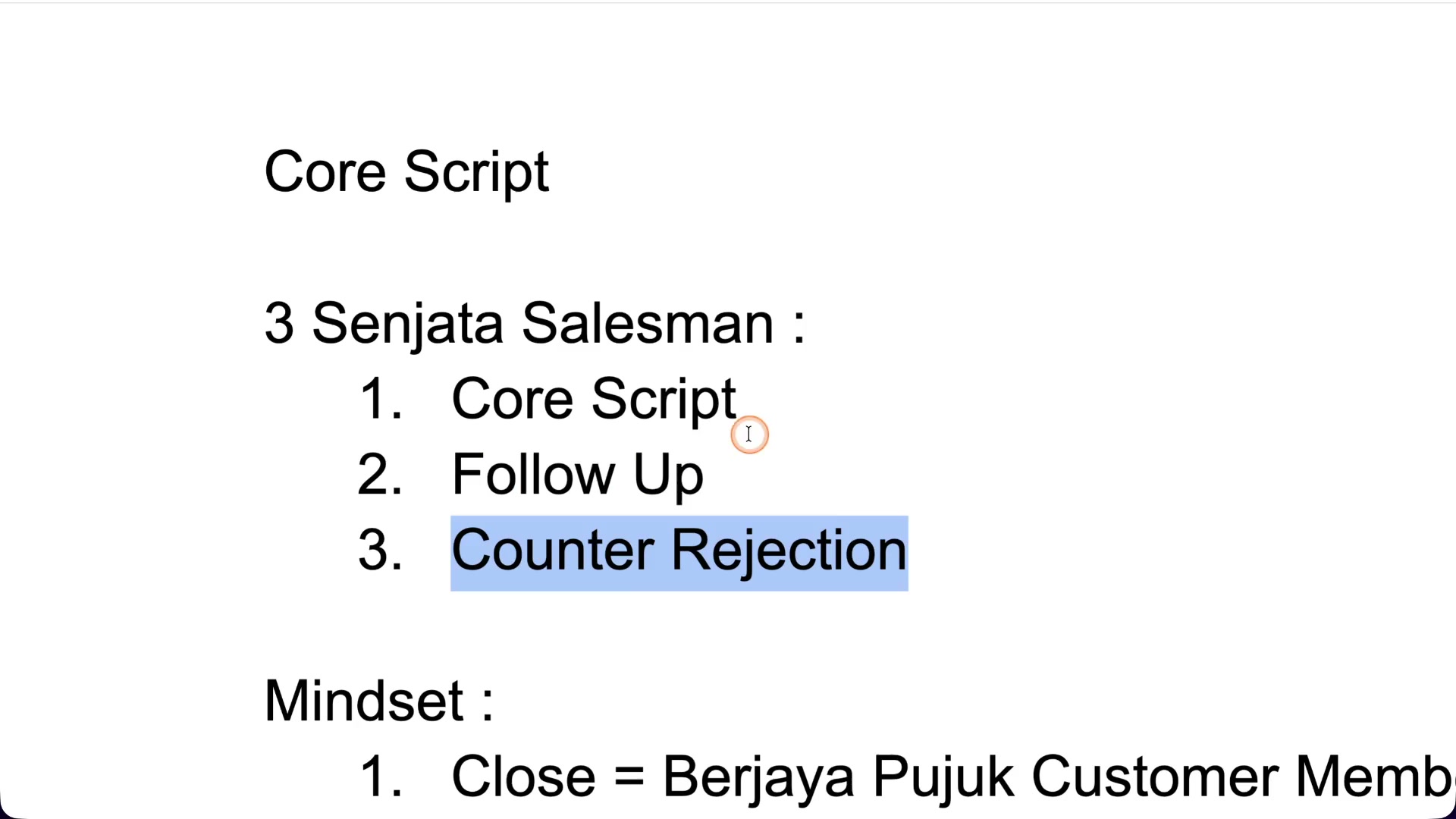Click the word "Follow" in item two
The height and width of the screenshot is (819, 1456).
(533, 474)
